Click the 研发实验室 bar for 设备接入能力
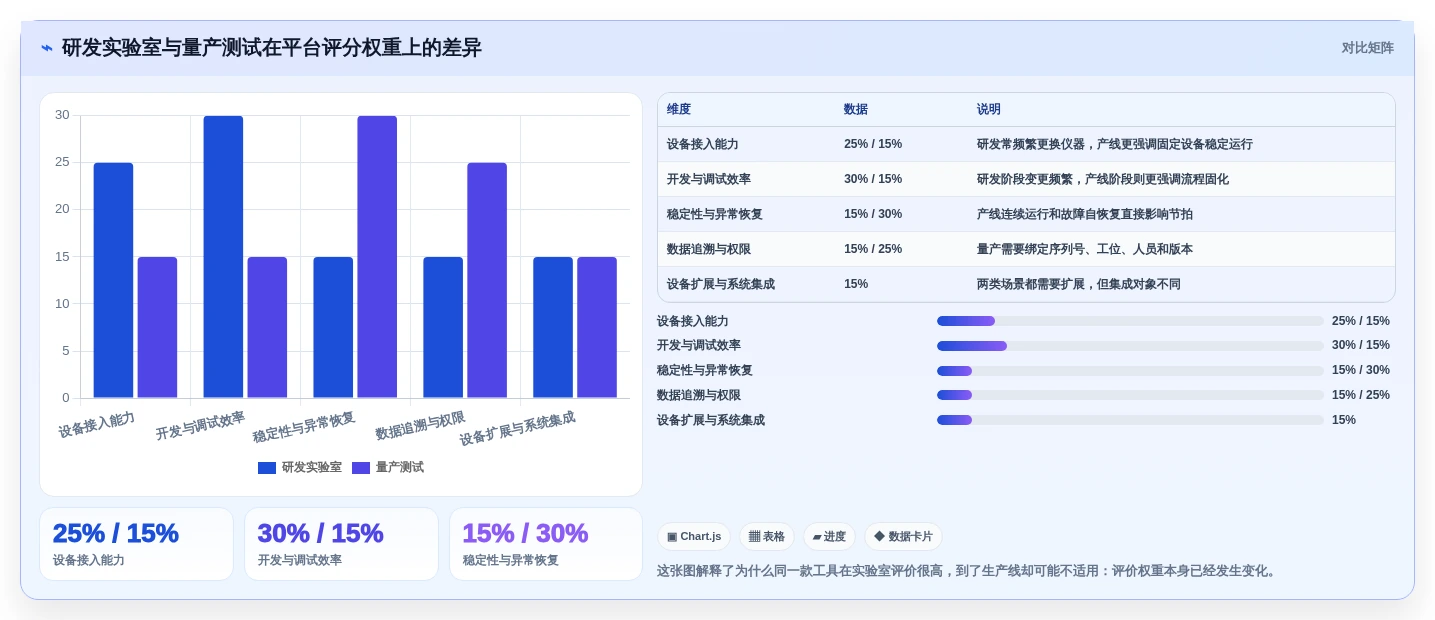This screenshot has height=620, width=1435. (x=113, y=280)
